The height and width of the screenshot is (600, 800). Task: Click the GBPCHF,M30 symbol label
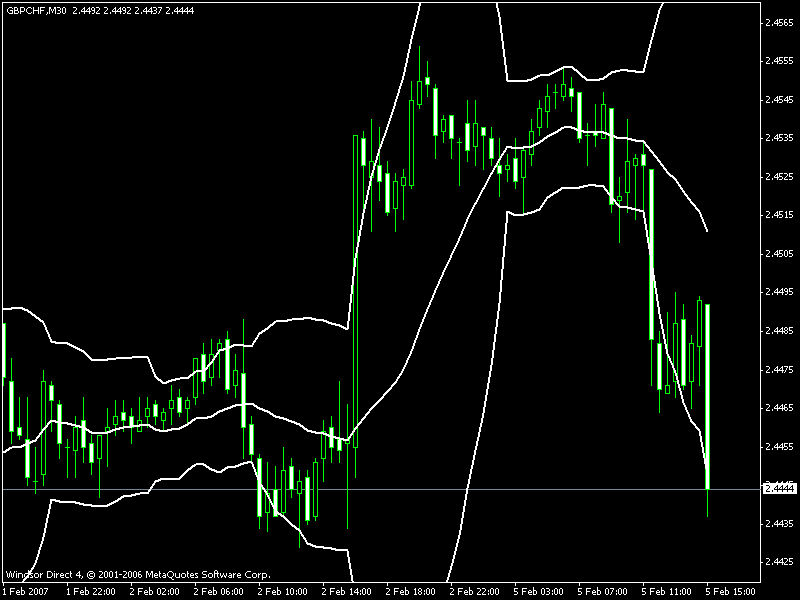tap(36, 10)
